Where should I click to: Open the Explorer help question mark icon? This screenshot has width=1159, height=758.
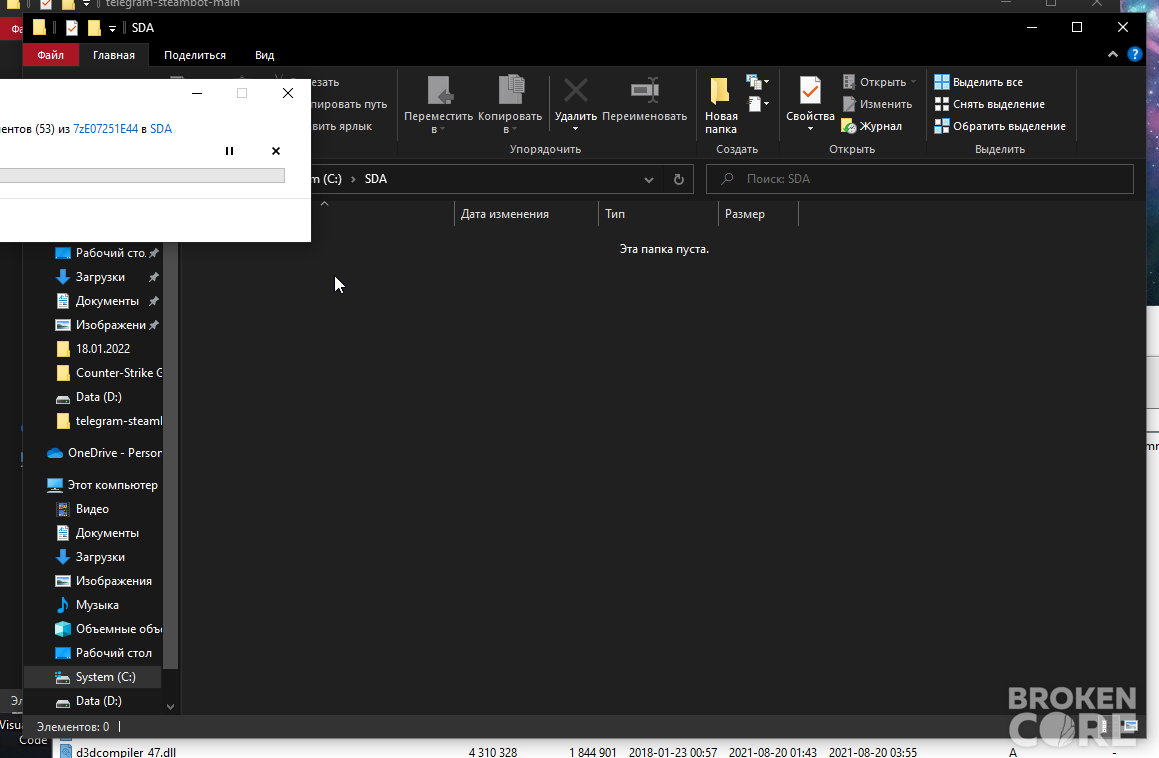click(x=1135, y=54)
